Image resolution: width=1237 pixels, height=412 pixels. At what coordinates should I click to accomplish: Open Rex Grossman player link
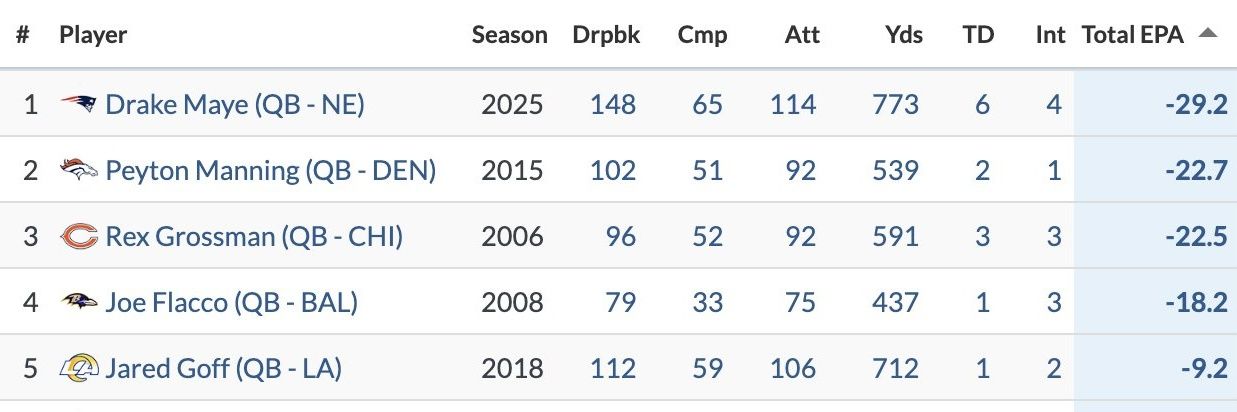[253, 237]
